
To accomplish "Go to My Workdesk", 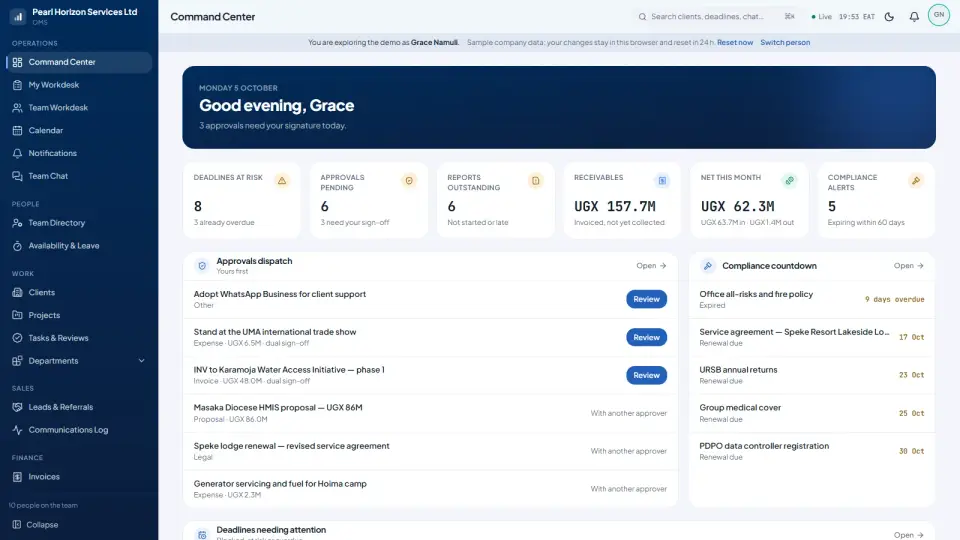I will [79, 85].
